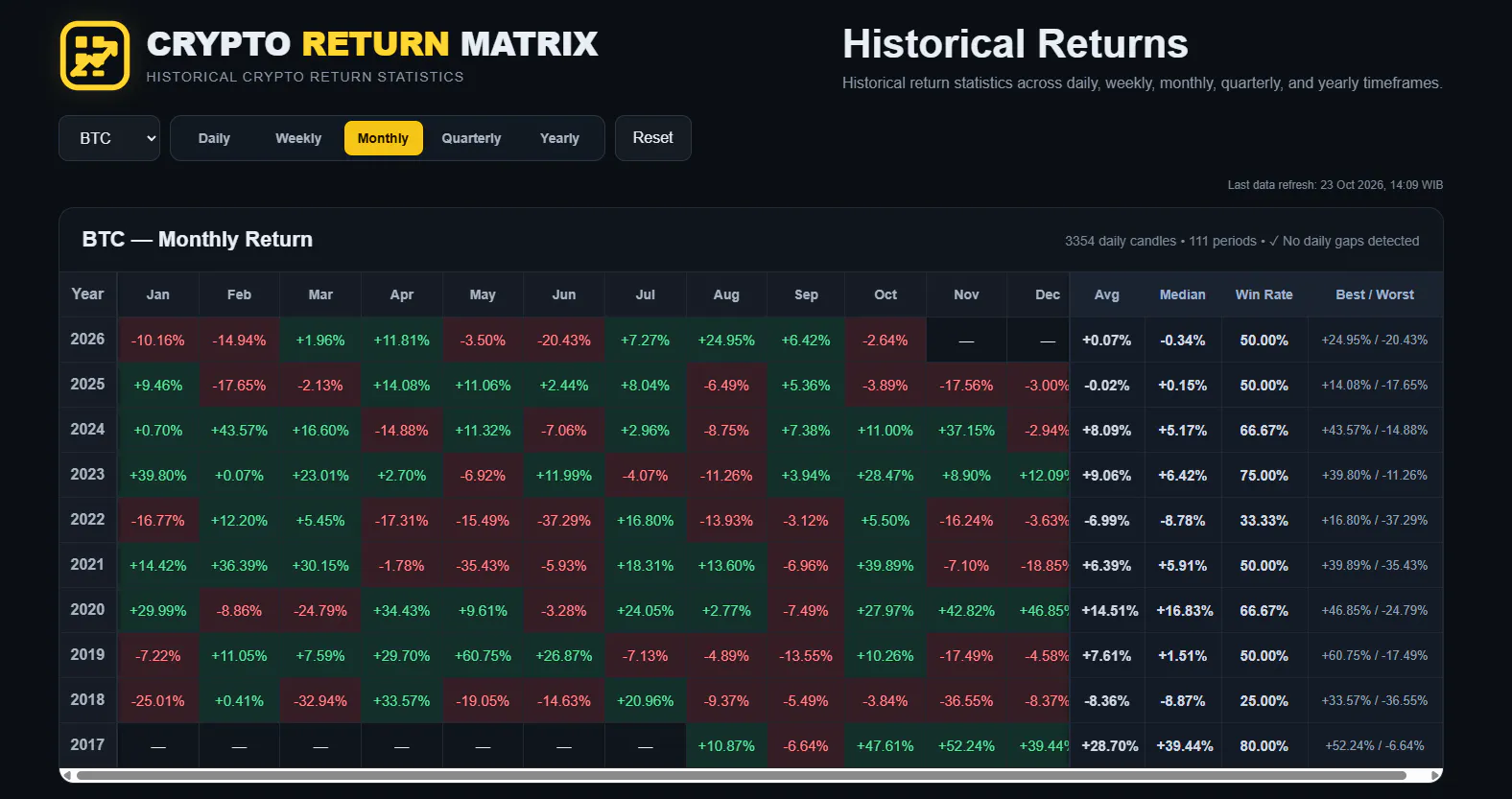This screenshot has height=799, width=1512.
Task: Click the Nov column header
Action: 967,294
